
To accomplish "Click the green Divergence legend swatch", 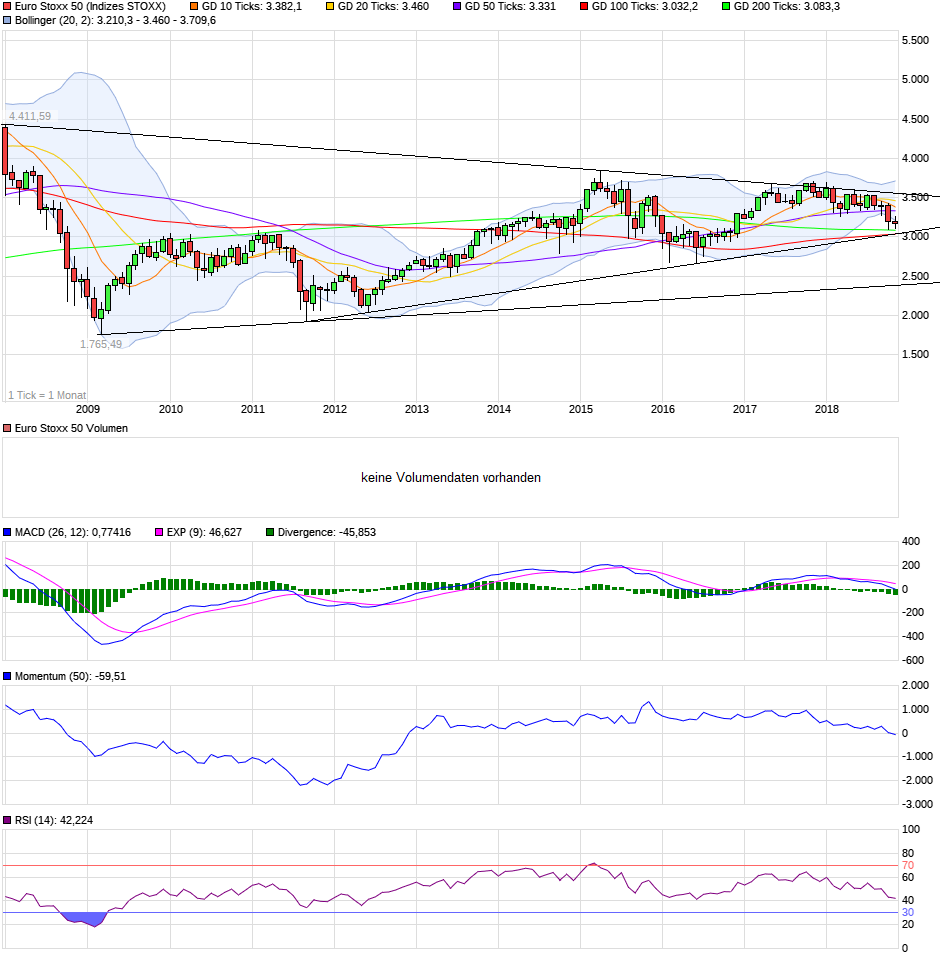I will pos(270,533).
